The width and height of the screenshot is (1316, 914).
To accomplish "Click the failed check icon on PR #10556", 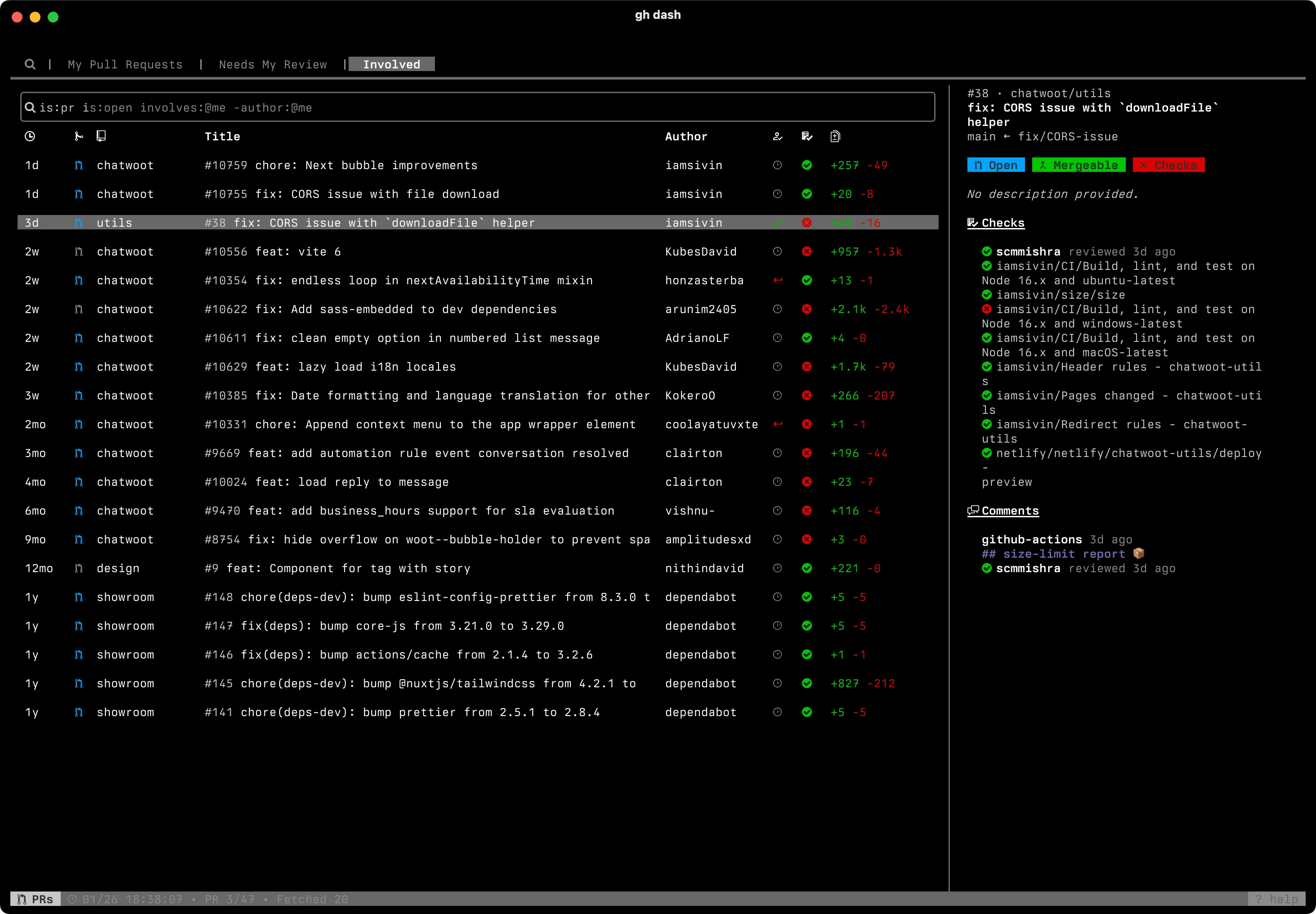I will (x=806, y=251).
